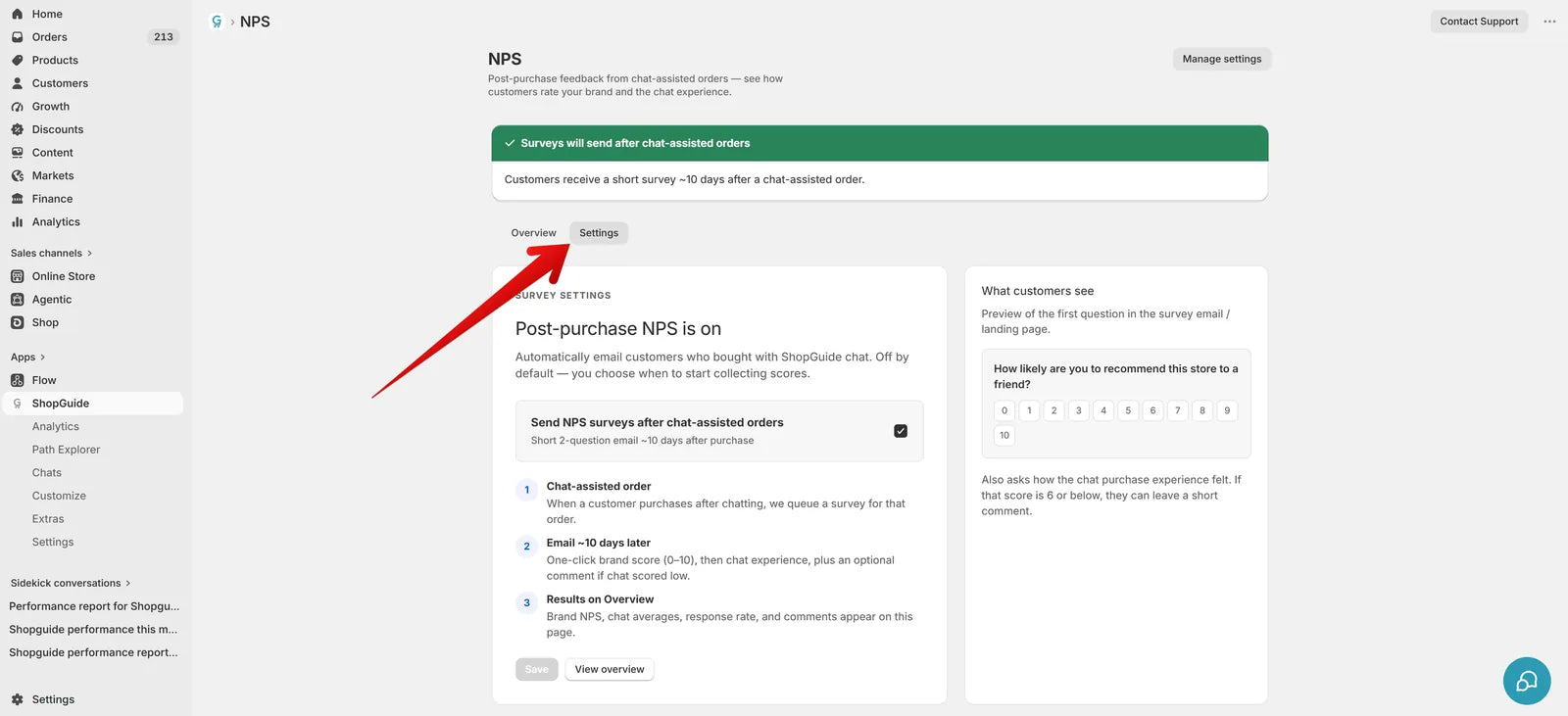
Task: Click the Orders inbox icon
Action: pyautogui.click(x=17, y=37)
